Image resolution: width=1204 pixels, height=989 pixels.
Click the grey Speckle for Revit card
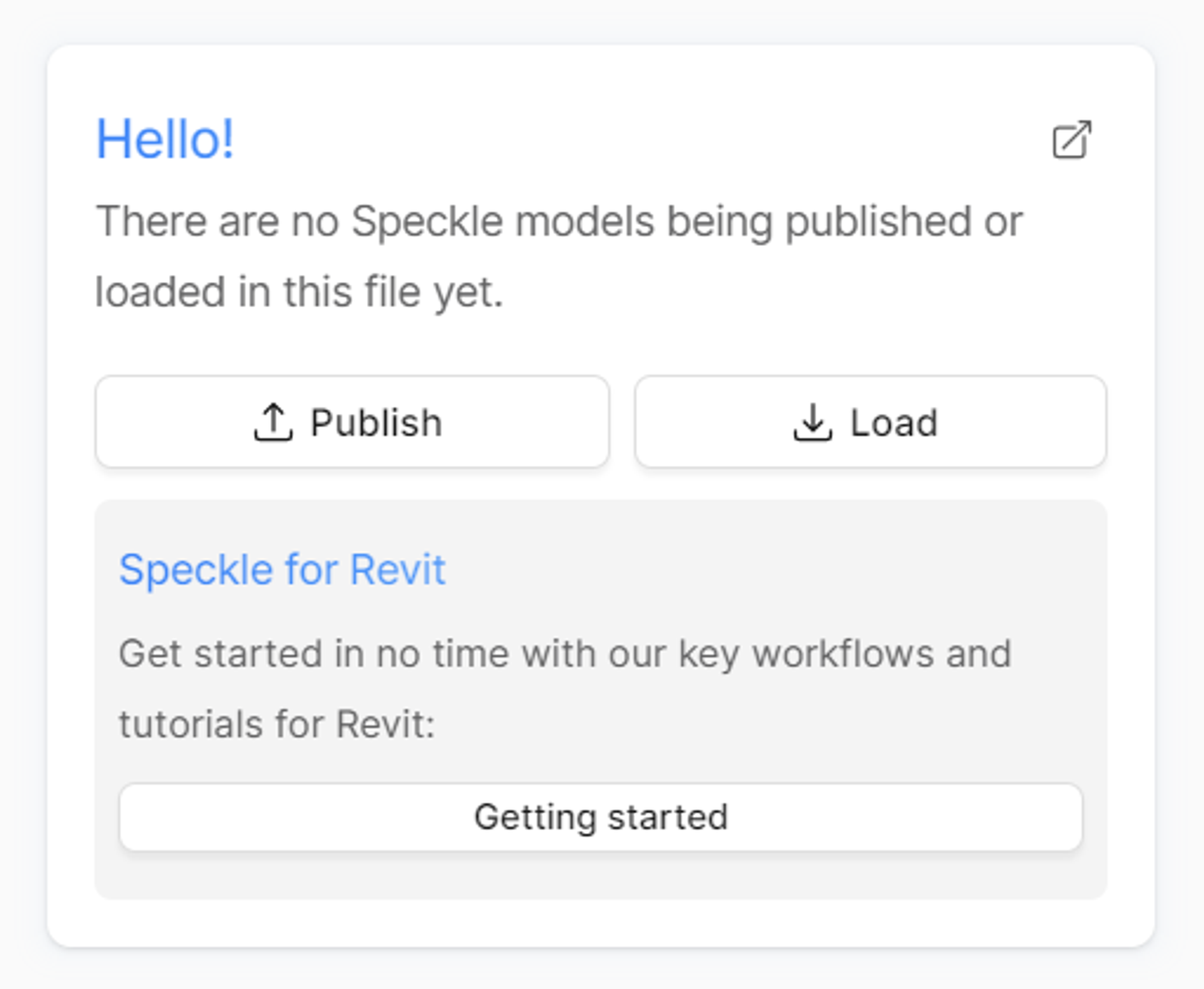pos(601,700)
